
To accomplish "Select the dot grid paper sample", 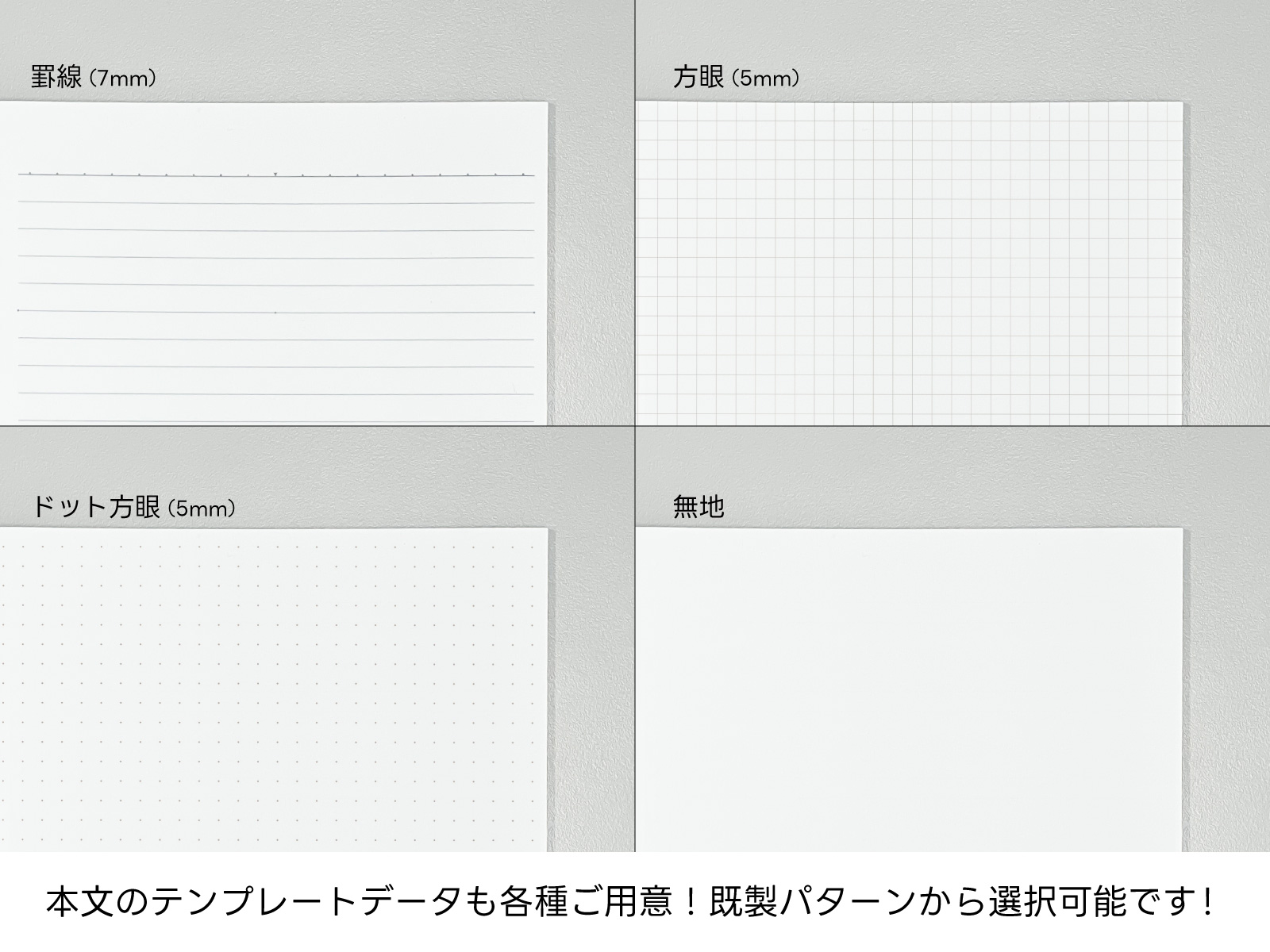I will tap(274, 690).
